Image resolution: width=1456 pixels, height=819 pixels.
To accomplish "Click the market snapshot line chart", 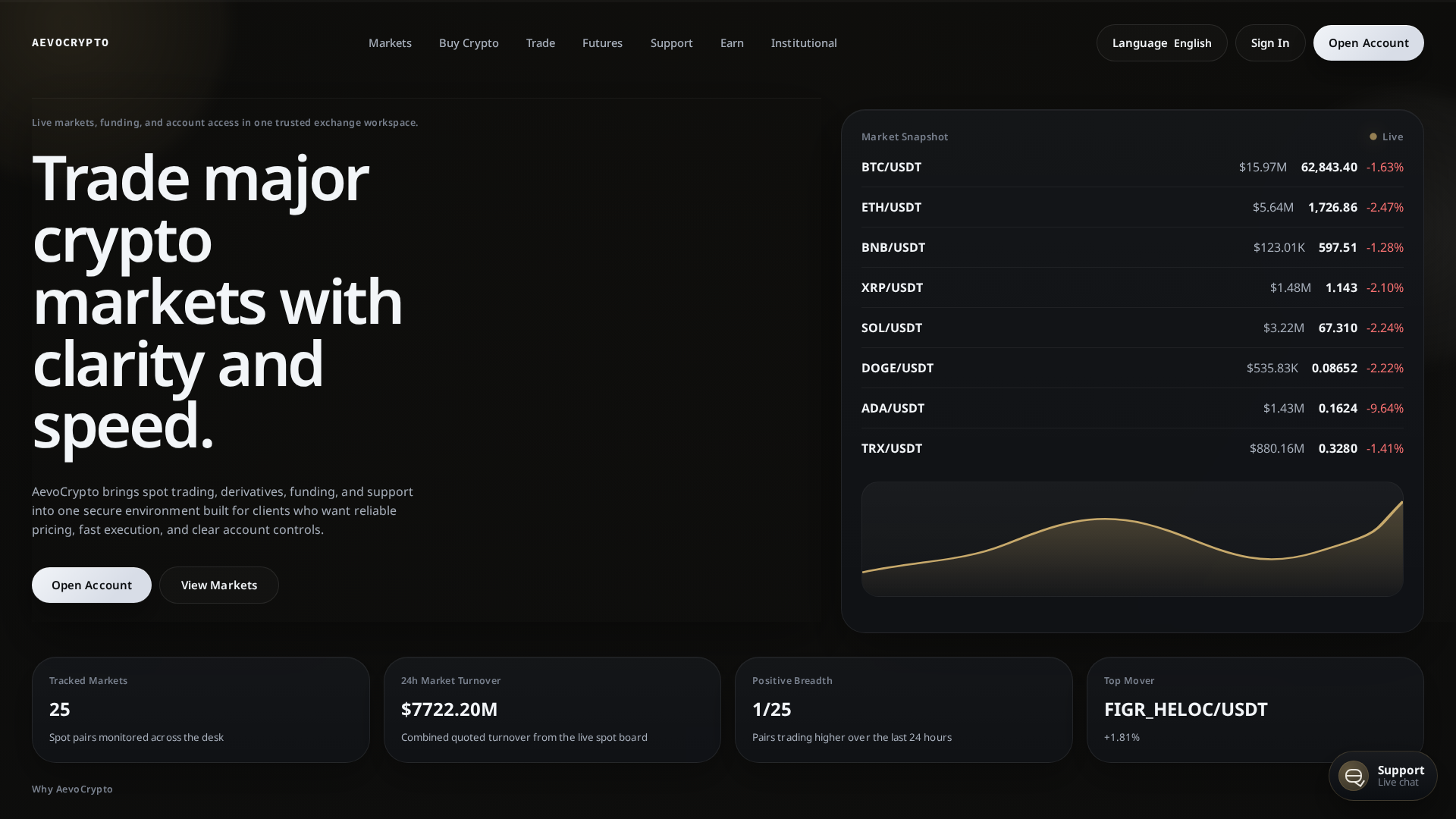I will pyautogui.click(x=1132, y=539).
